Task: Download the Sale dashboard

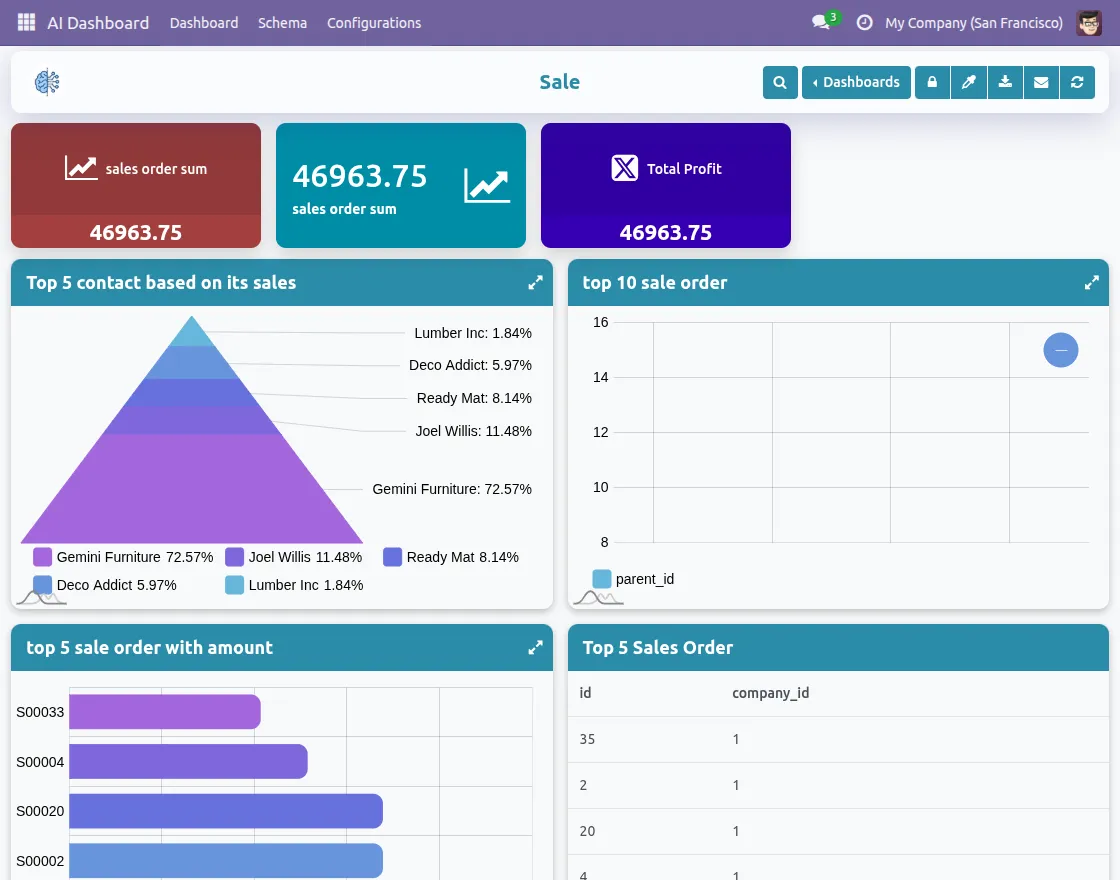Action: pos(1005,82)
